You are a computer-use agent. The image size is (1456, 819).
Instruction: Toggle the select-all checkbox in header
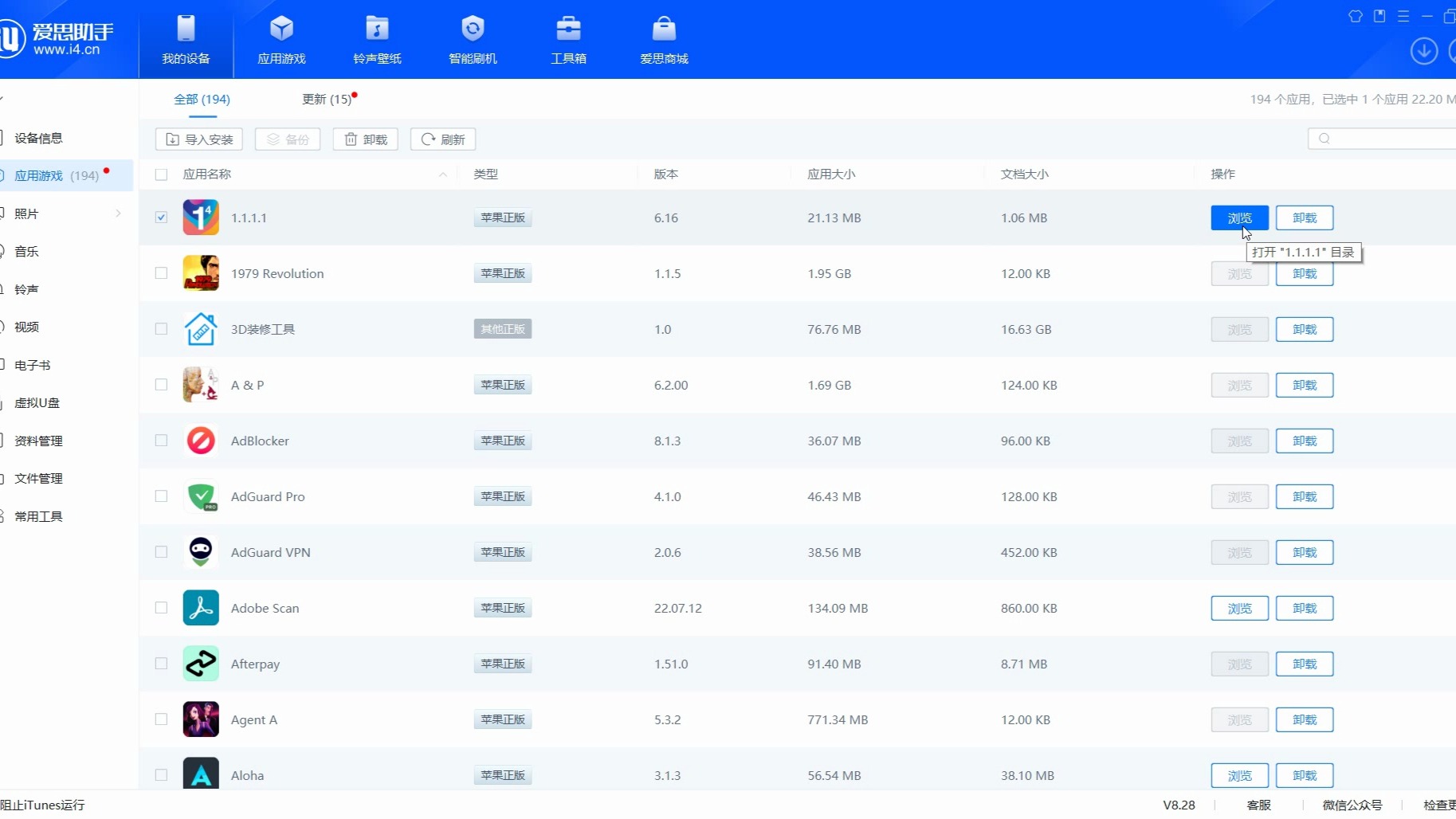(162, 174)
